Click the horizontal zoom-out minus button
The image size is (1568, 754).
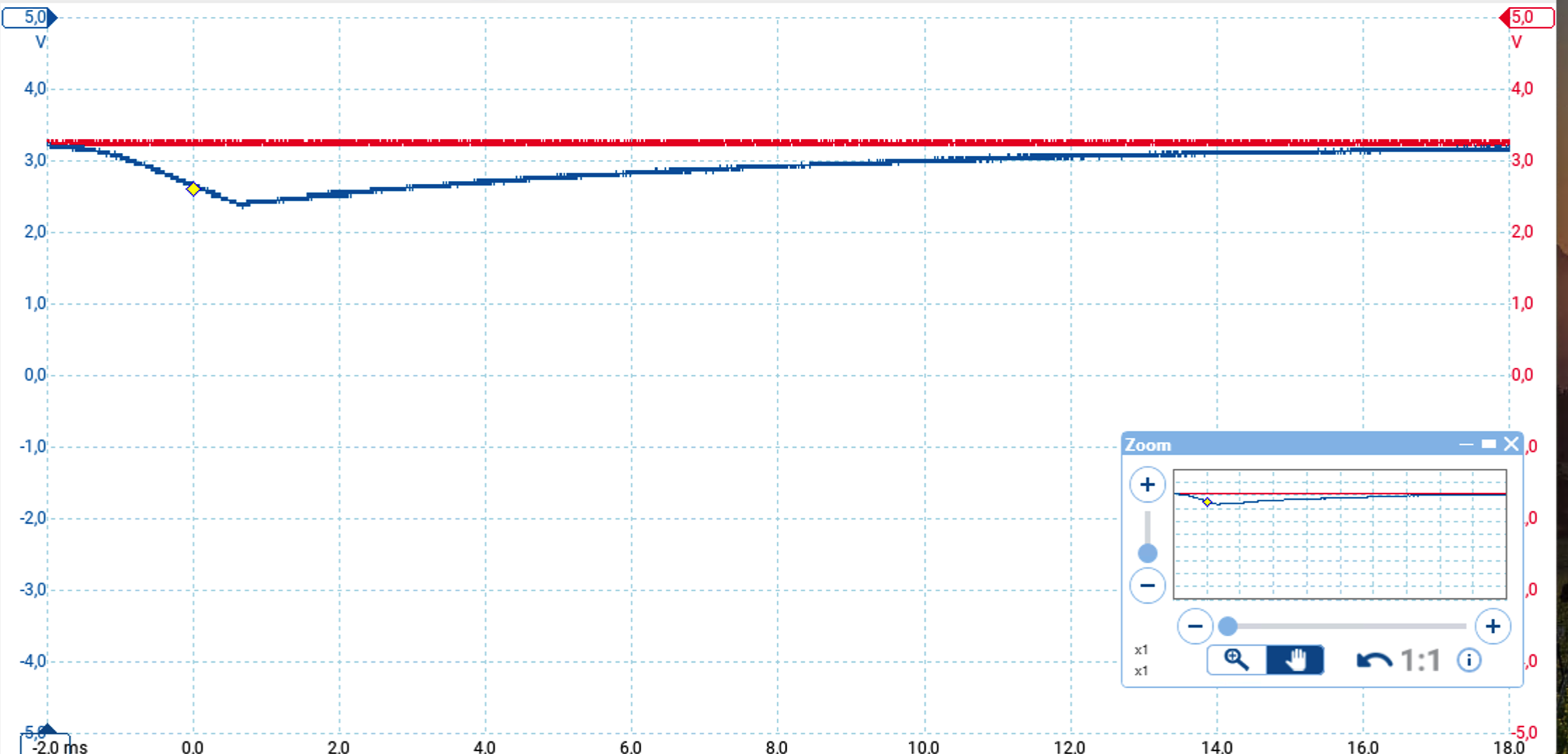(x=1195, y=626)
